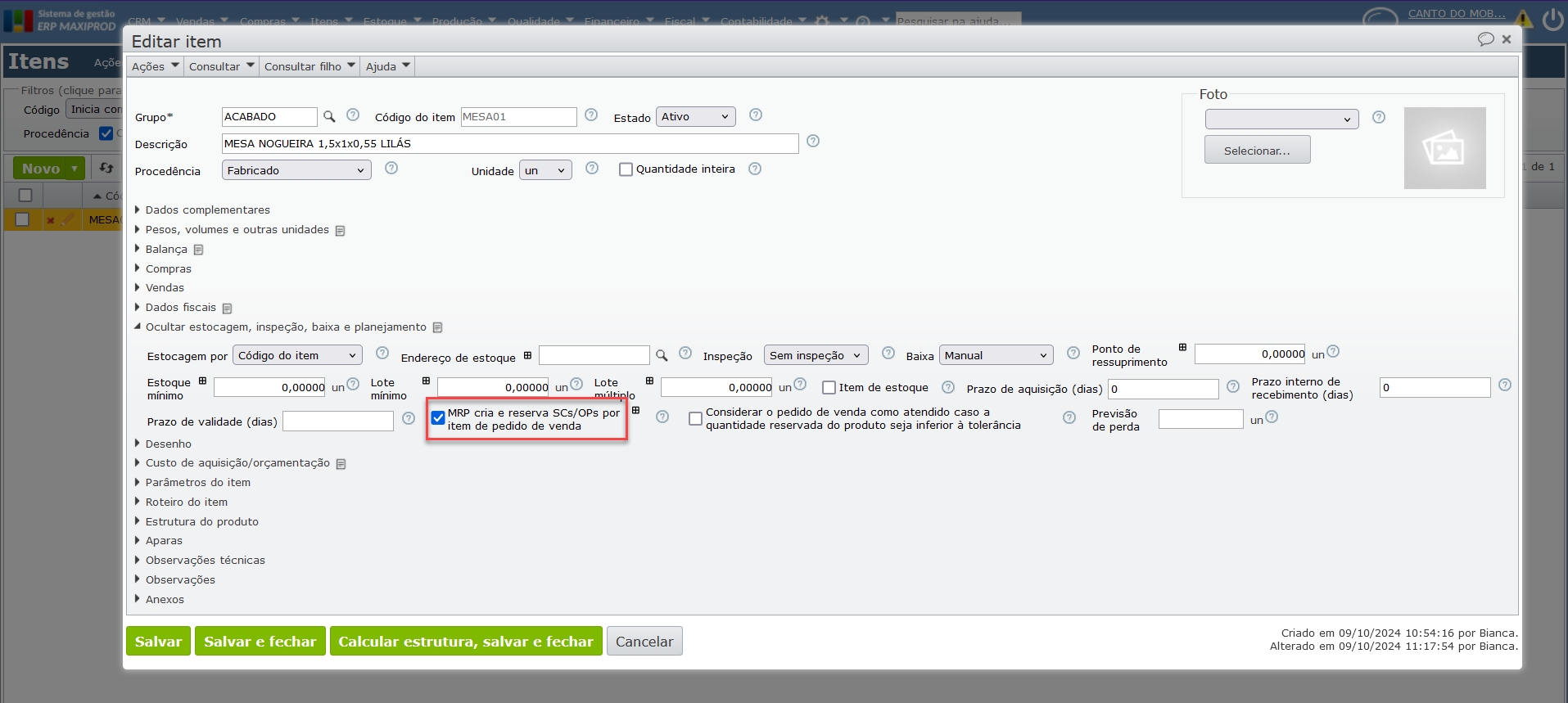1568x703 pixels.
Task: Open help icon next to Estocagem por
Action: click(382, 353)
